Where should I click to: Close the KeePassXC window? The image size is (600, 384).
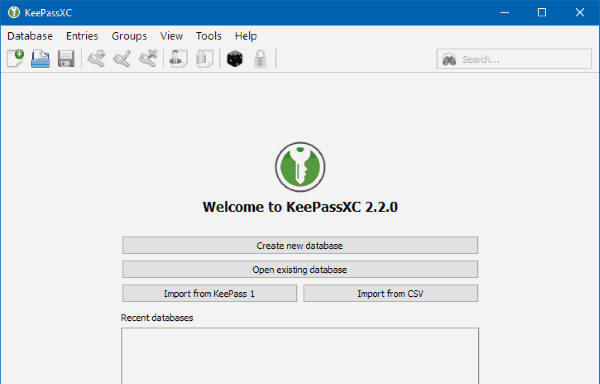point(580,13)
